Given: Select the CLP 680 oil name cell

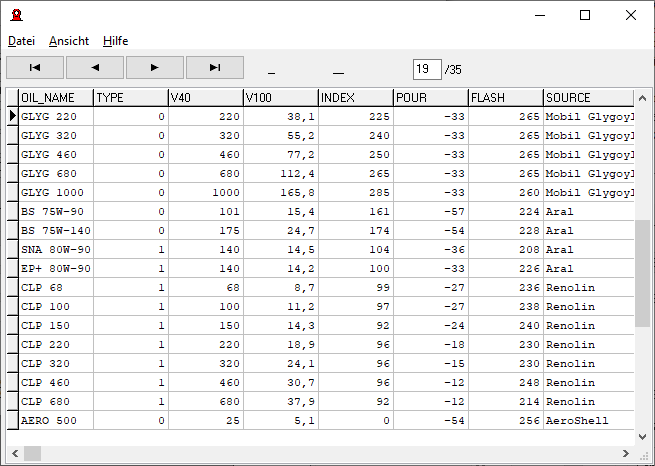Looking at the screenshot, I should 56,402.
